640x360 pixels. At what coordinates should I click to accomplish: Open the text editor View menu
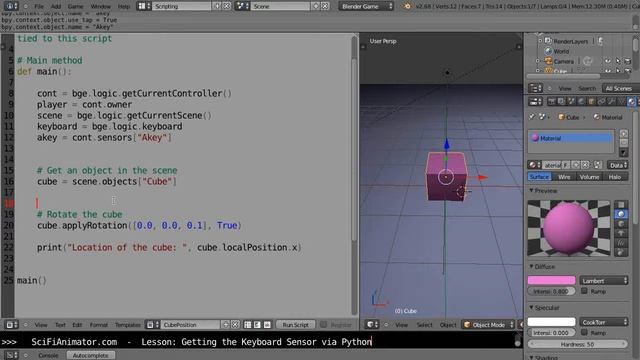[41, 325]
